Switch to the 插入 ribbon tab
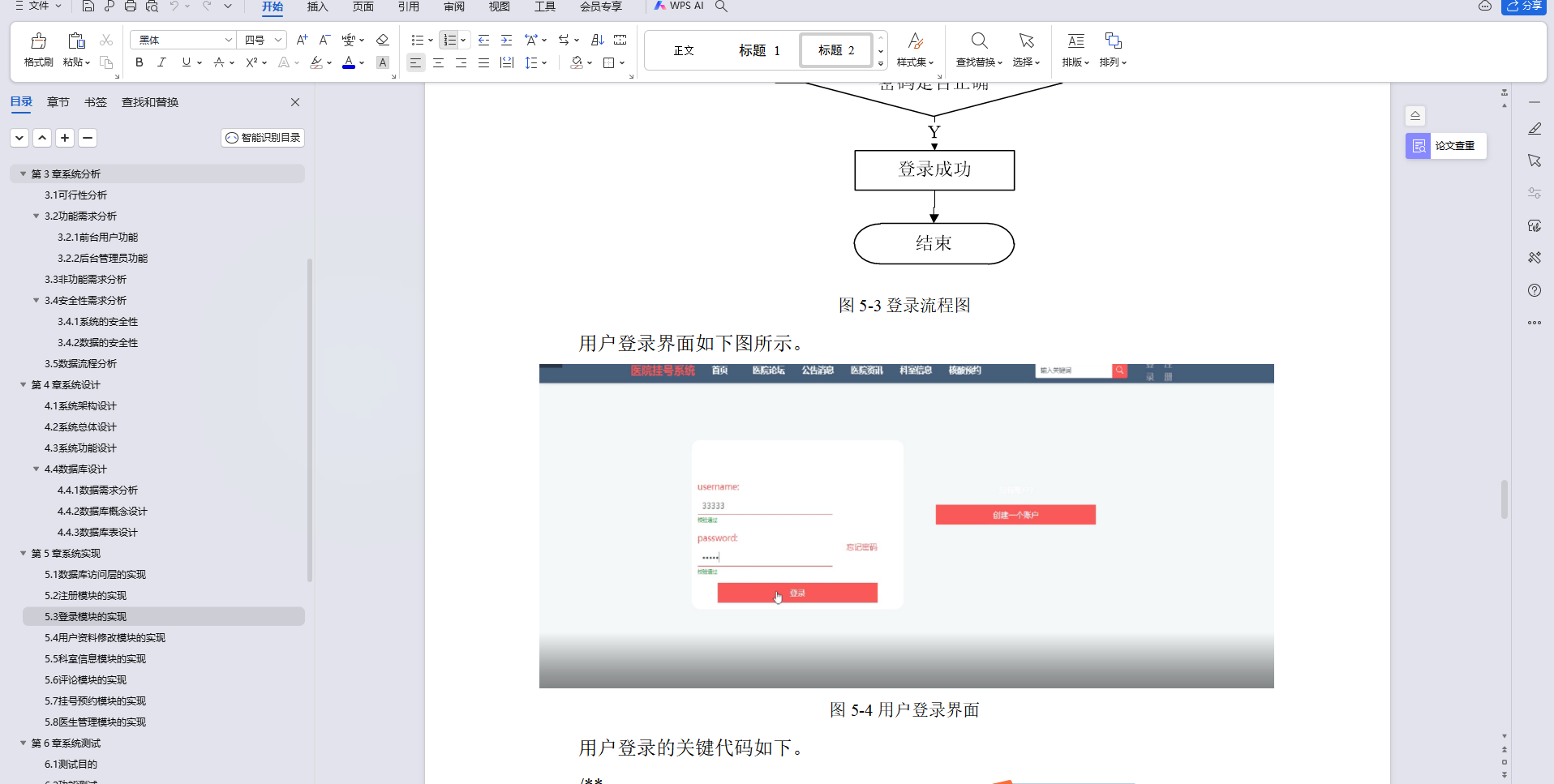Viewport: 1554px width, 784px height. (316, 7)
